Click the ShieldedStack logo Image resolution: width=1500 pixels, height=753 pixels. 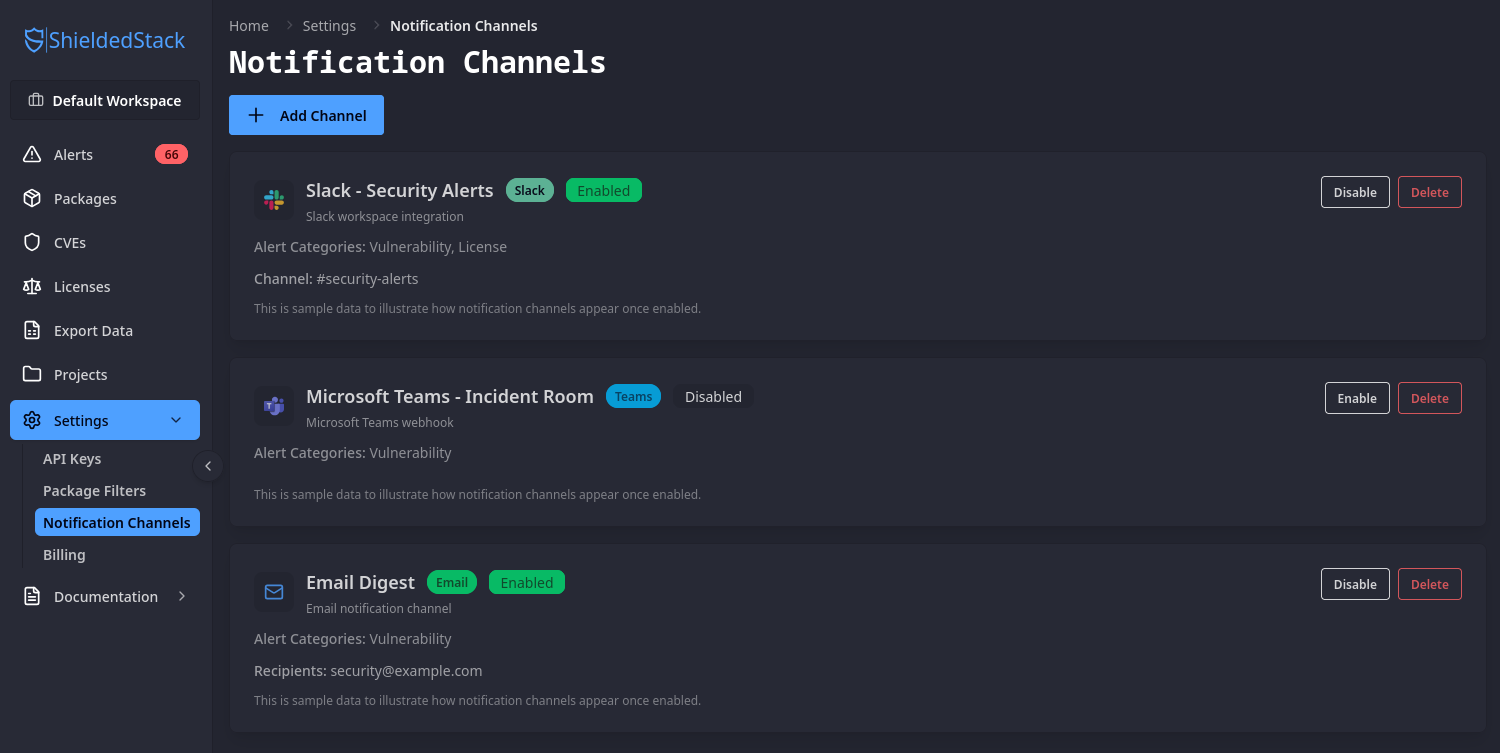click(103, 39)
